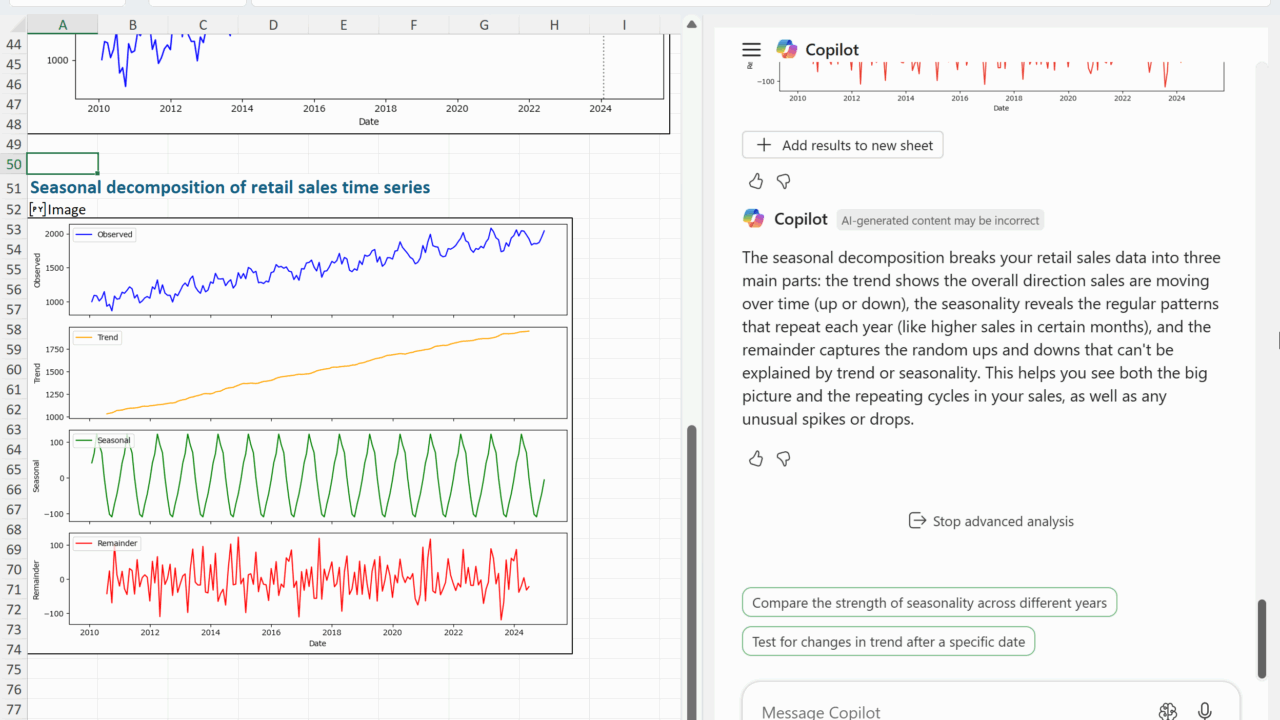Like the seasonal decomposition explanation response
Viewport: 1280px width, 720px height.
pyautogui.click(x=756, y=458)
